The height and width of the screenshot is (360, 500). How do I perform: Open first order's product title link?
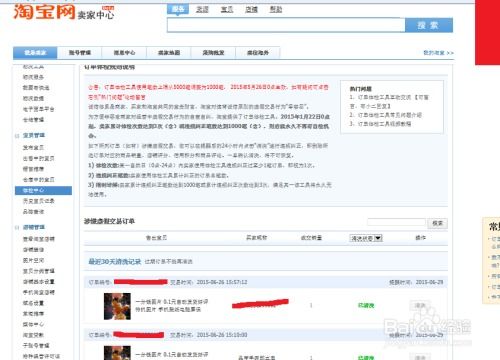(172, 306)
